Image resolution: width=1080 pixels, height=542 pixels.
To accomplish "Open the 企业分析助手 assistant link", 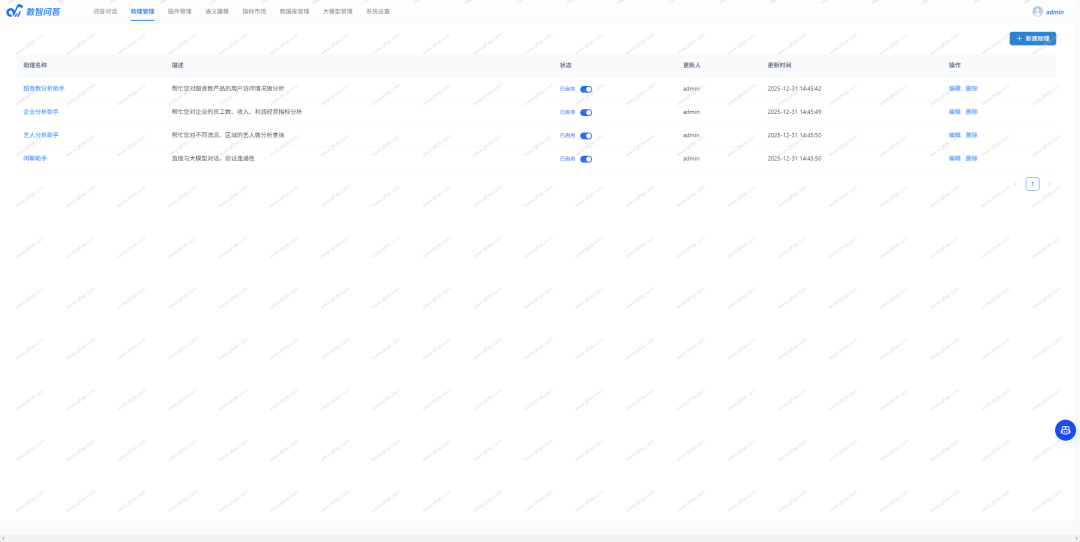I will (41, 112).
